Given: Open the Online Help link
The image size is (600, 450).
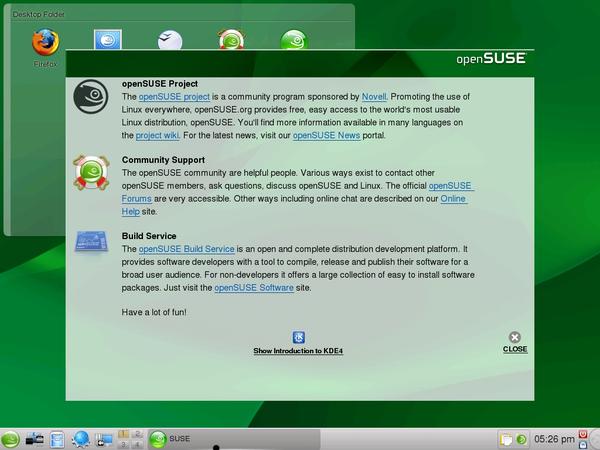Looking at the screenshot, I should (453, 199).
